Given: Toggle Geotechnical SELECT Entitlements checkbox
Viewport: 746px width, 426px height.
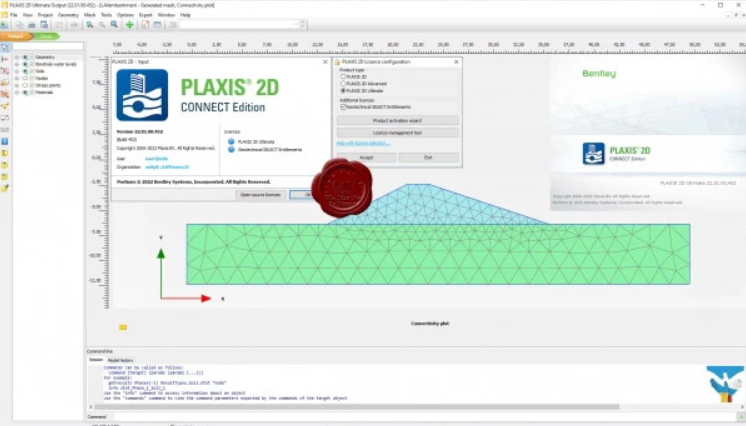Looking at the screenshot, I should pyautogui.click(x=344, y=106).
